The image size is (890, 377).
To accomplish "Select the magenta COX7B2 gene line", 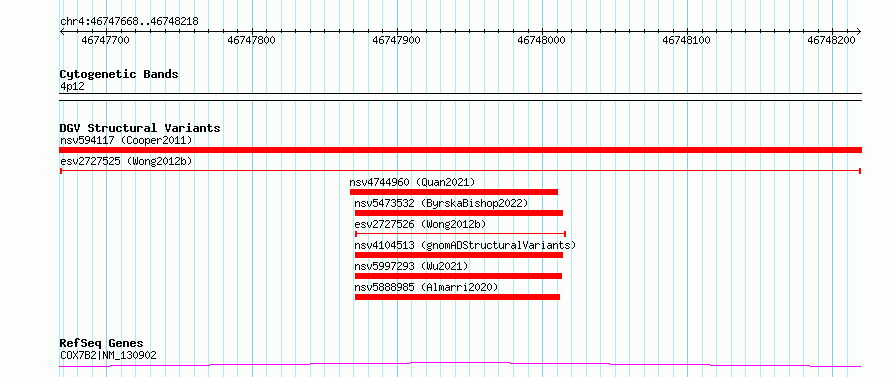I will click(460, 365).
